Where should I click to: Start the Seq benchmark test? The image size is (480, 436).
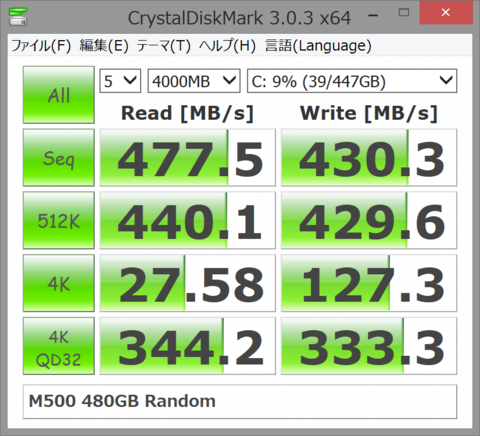59,158
